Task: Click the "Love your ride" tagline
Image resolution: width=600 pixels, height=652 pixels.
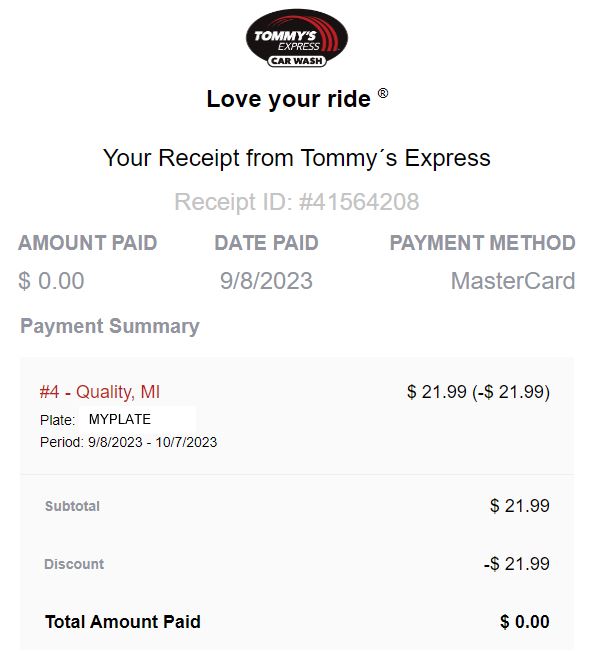Action: [x=288, y=99]
